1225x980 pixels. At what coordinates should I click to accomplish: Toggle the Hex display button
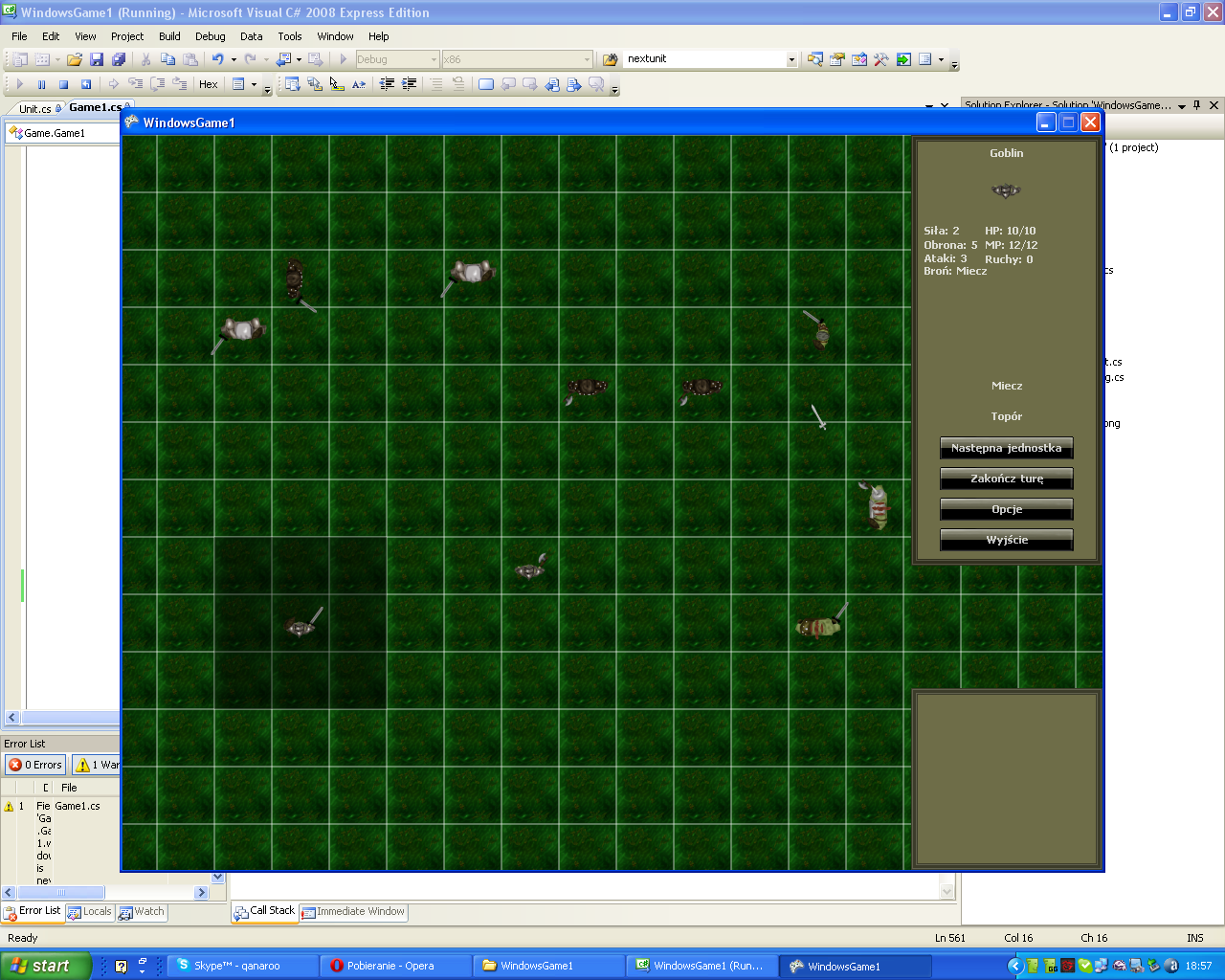[x=208, y=84]
